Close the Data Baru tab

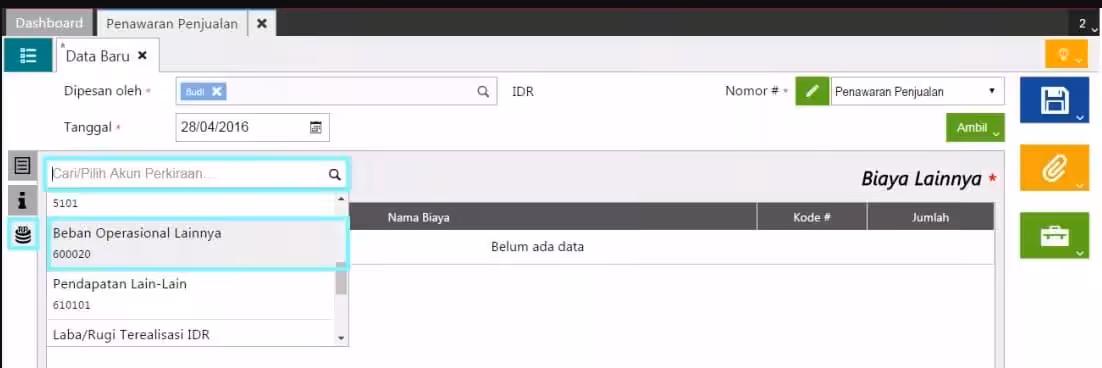pos(142,55)
